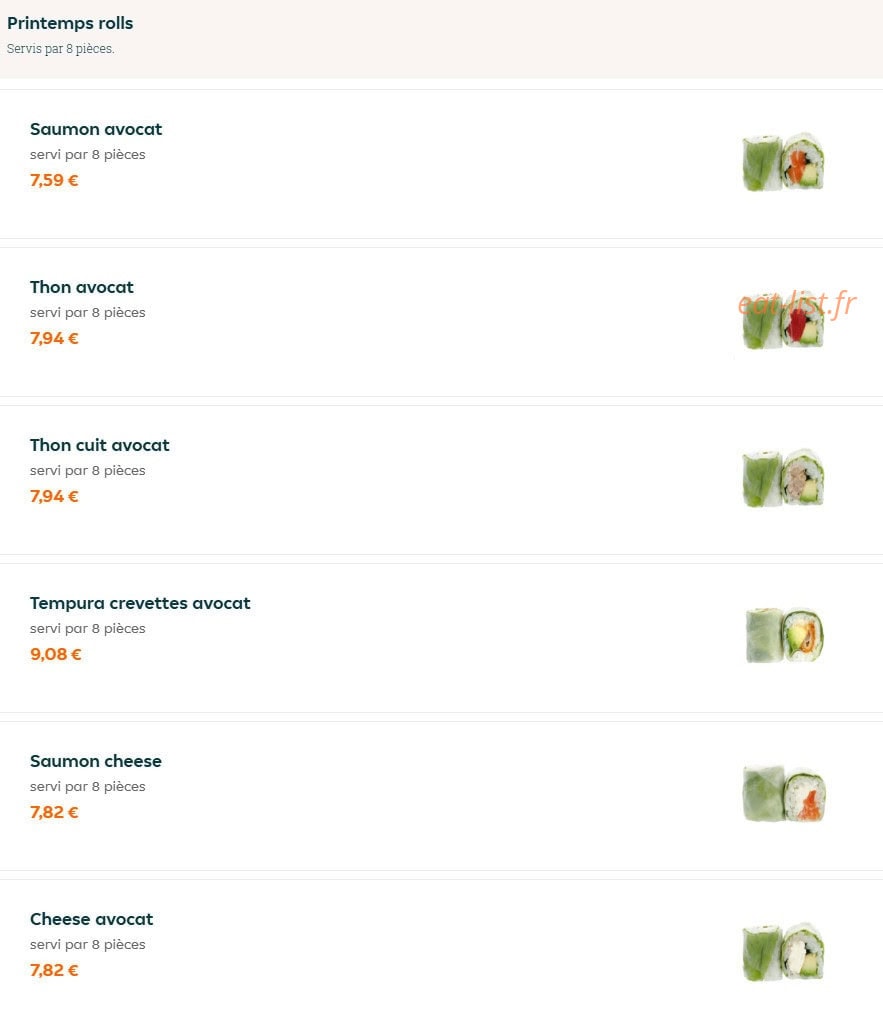The width and height of the screenshot is (883, 1021).
Task: Click Thon avocat's 7,94 € price
Action: pos(54,339)
